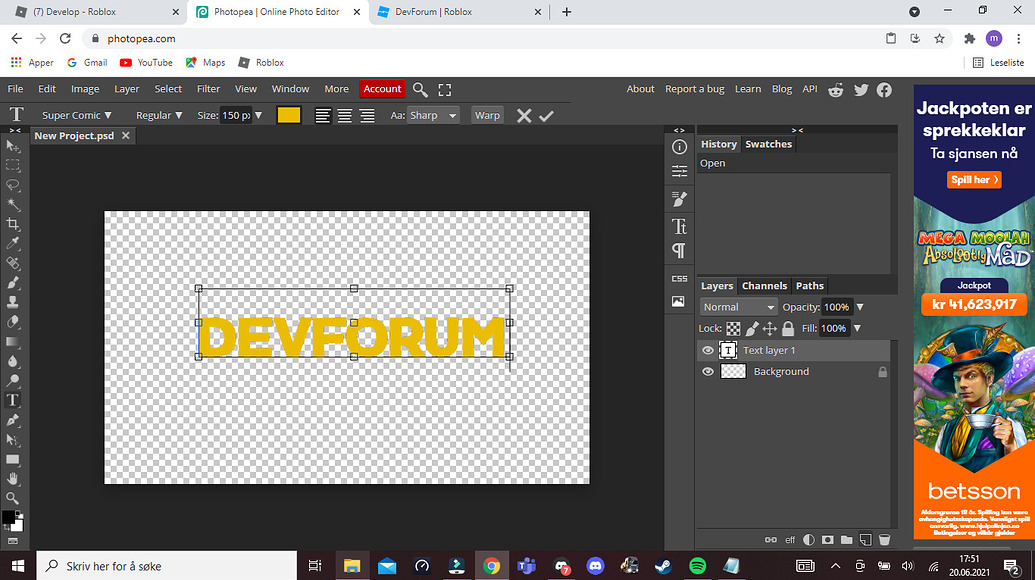The width and height of the screenshot is (1035, 580).
Task: Select the Eyedropper tool
Action: [13, 244]
